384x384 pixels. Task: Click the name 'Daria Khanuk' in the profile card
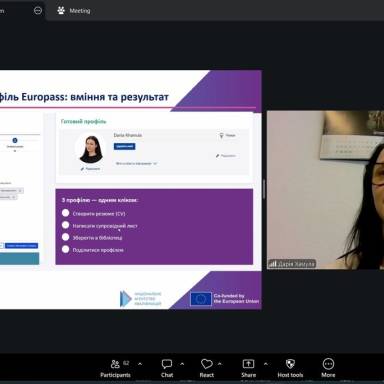(x=128, y=135)
